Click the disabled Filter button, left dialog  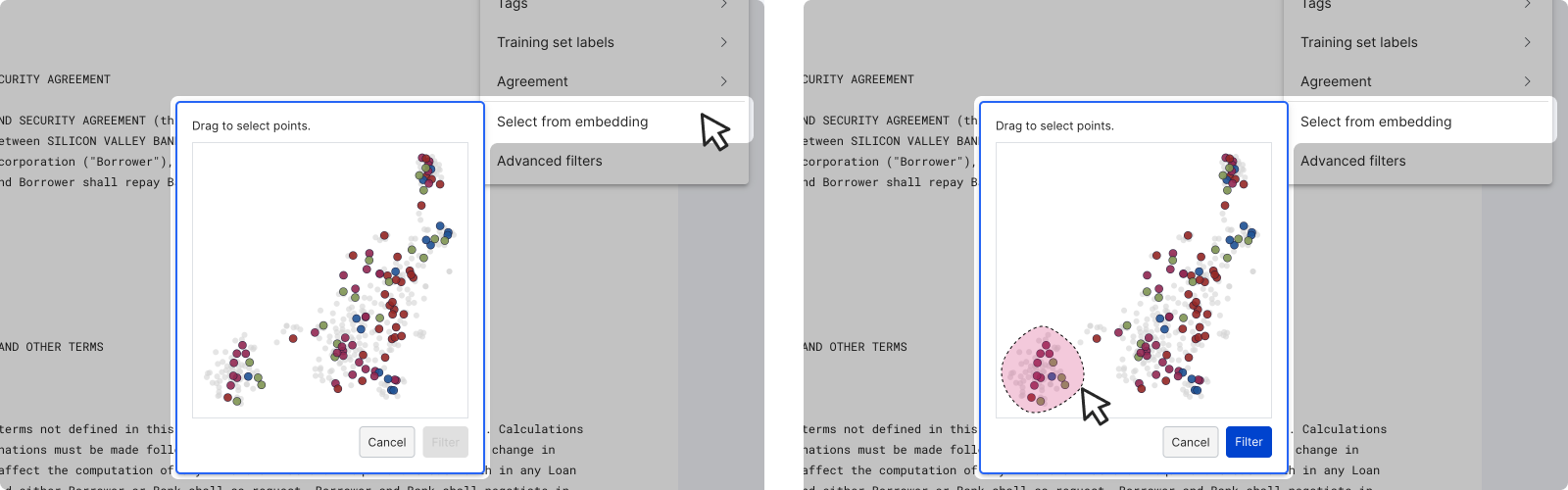point(446,442)
